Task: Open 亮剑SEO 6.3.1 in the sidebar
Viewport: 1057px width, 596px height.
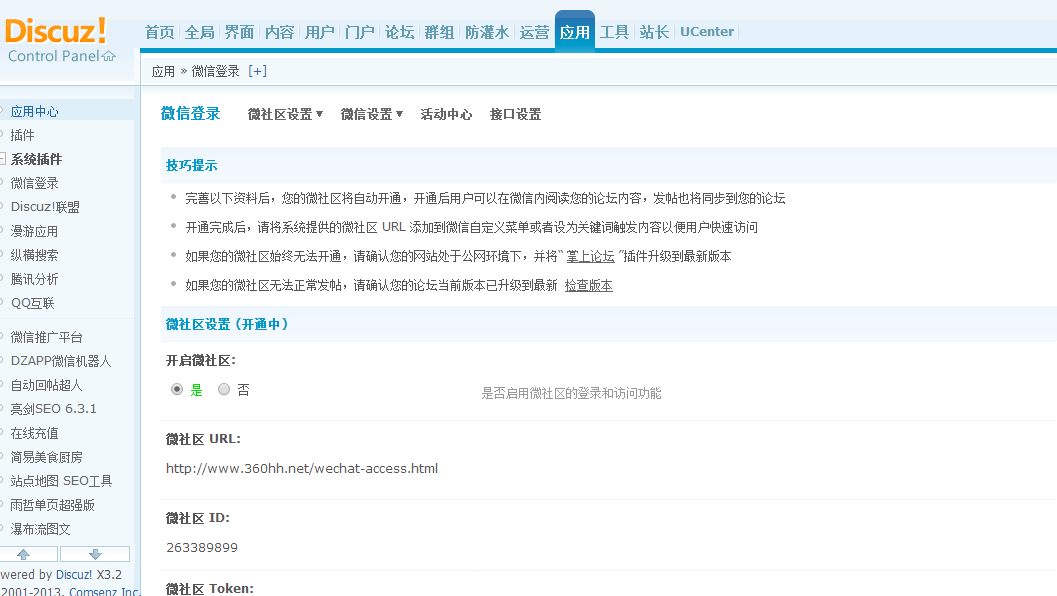Action: [53, 409]
